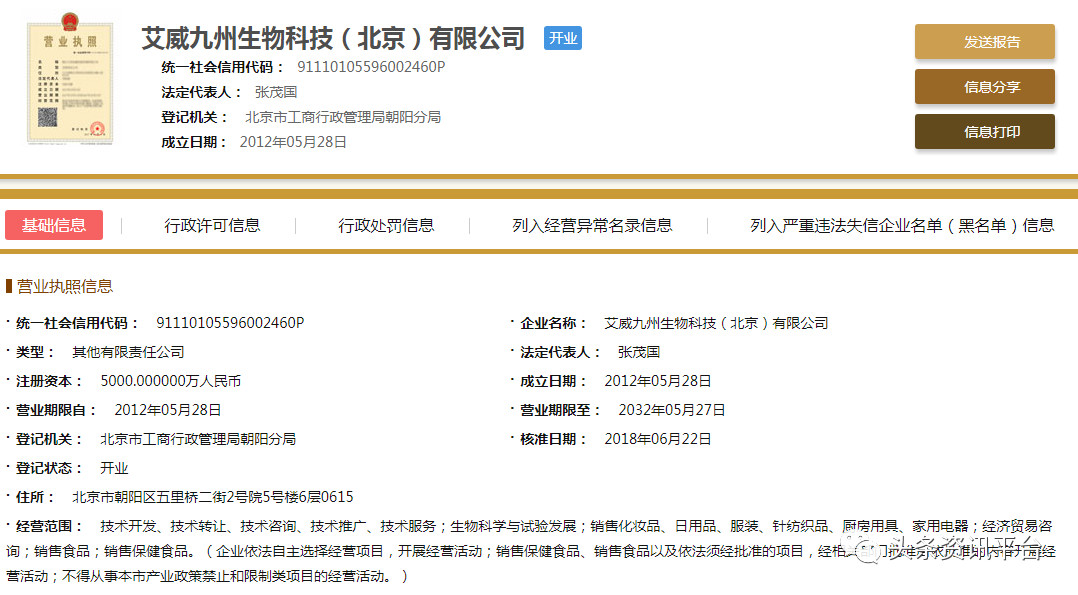Viewport: 1078px width, 595px height.
Task: Click the QR code on the license image
Action: pos(47,118)
